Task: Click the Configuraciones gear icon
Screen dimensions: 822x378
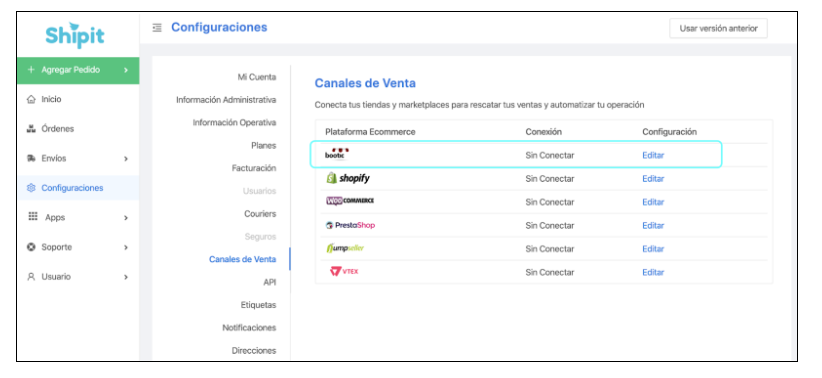Action: pyautogui.click(x=31, y=188)
